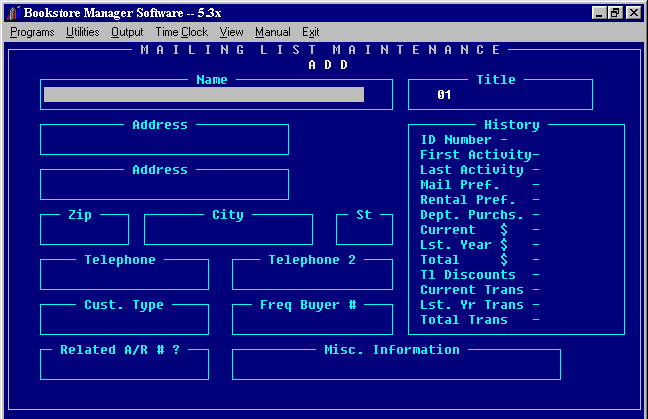
Task: Click the 'First Activity' history line
Action: (x=480, y=155)
